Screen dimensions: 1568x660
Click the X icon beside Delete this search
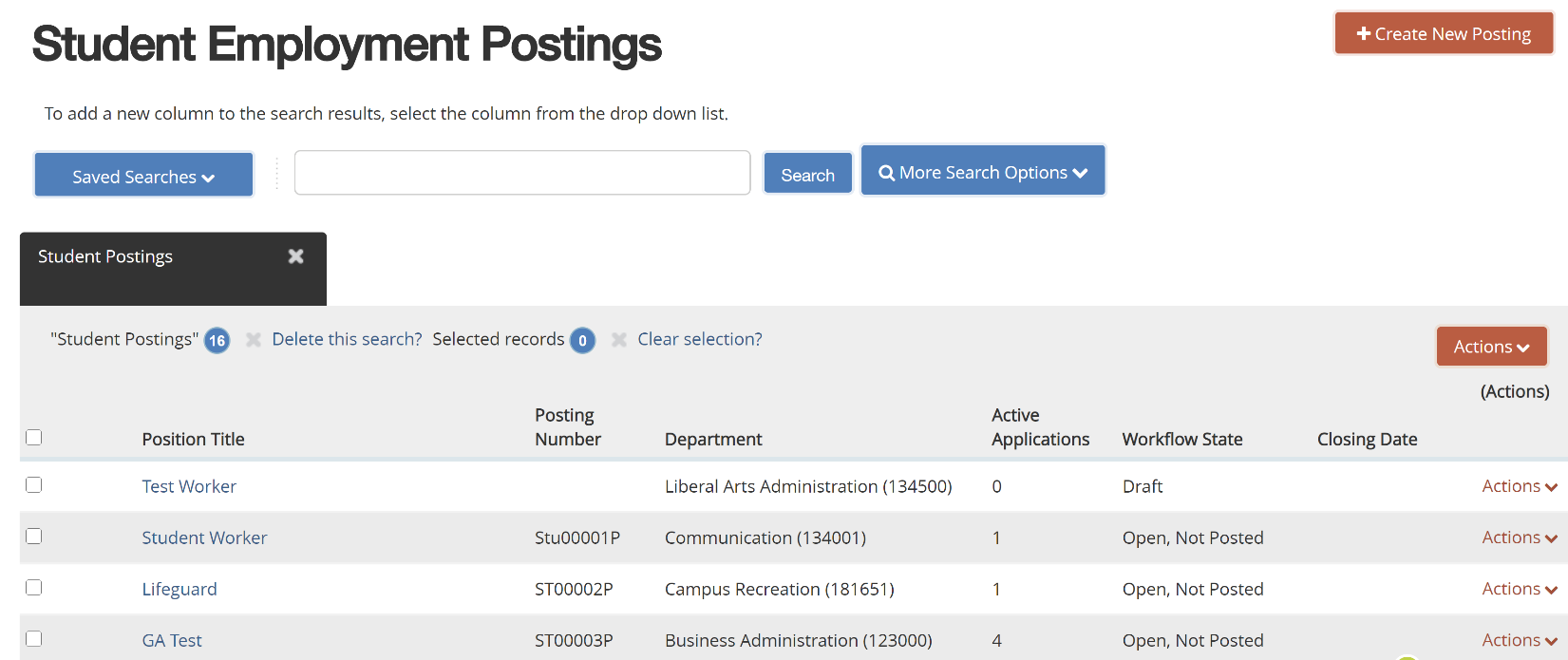(254, 340)
